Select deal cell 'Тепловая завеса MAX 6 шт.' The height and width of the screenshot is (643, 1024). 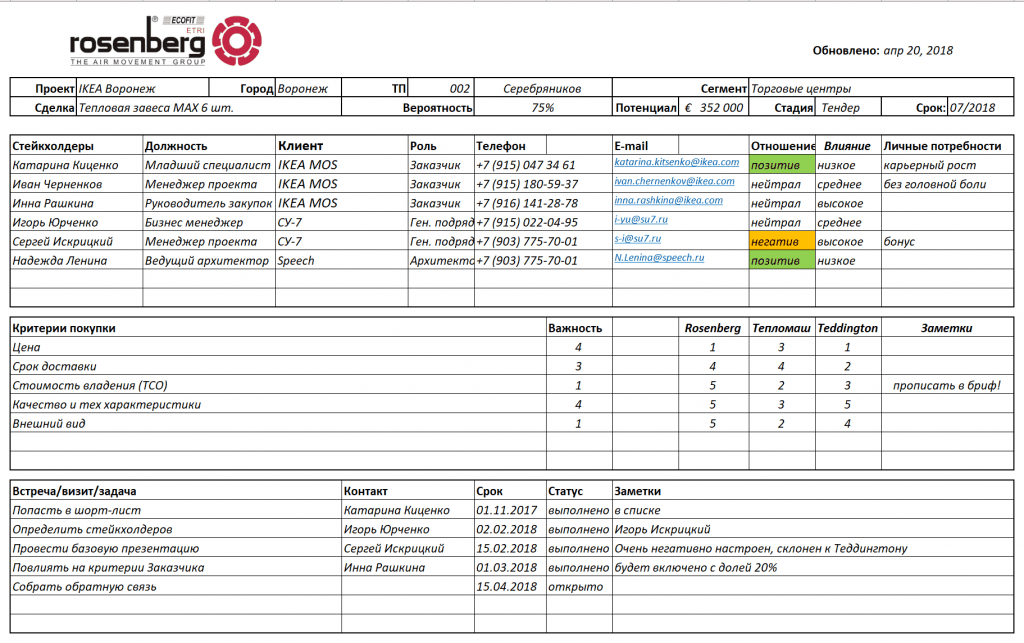(209, 108)
